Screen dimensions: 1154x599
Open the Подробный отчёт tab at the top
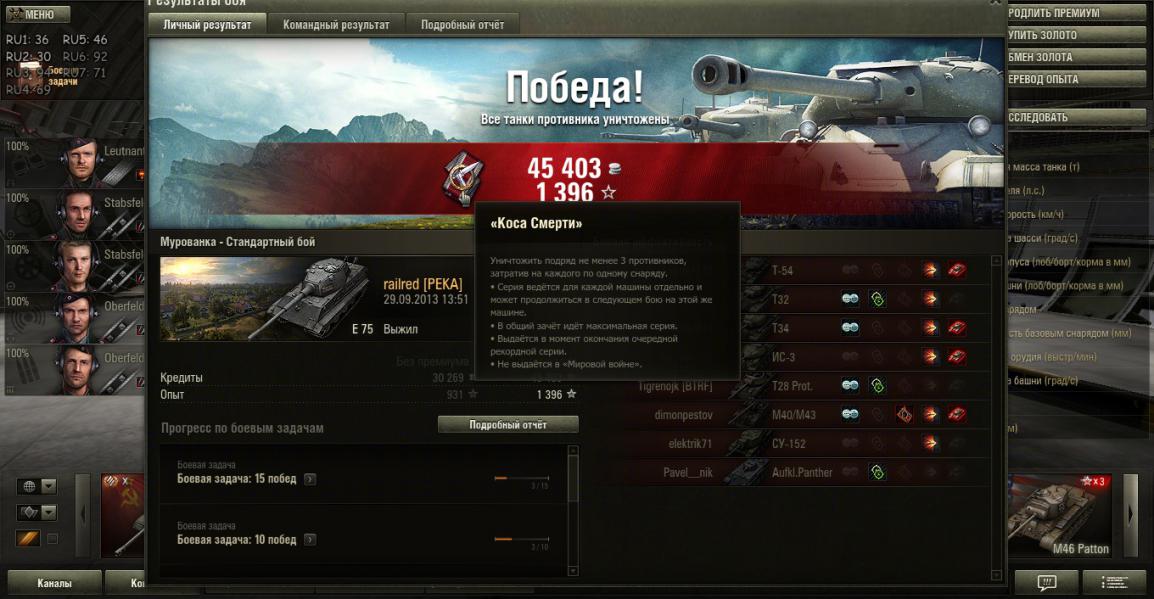click(462, 25)
